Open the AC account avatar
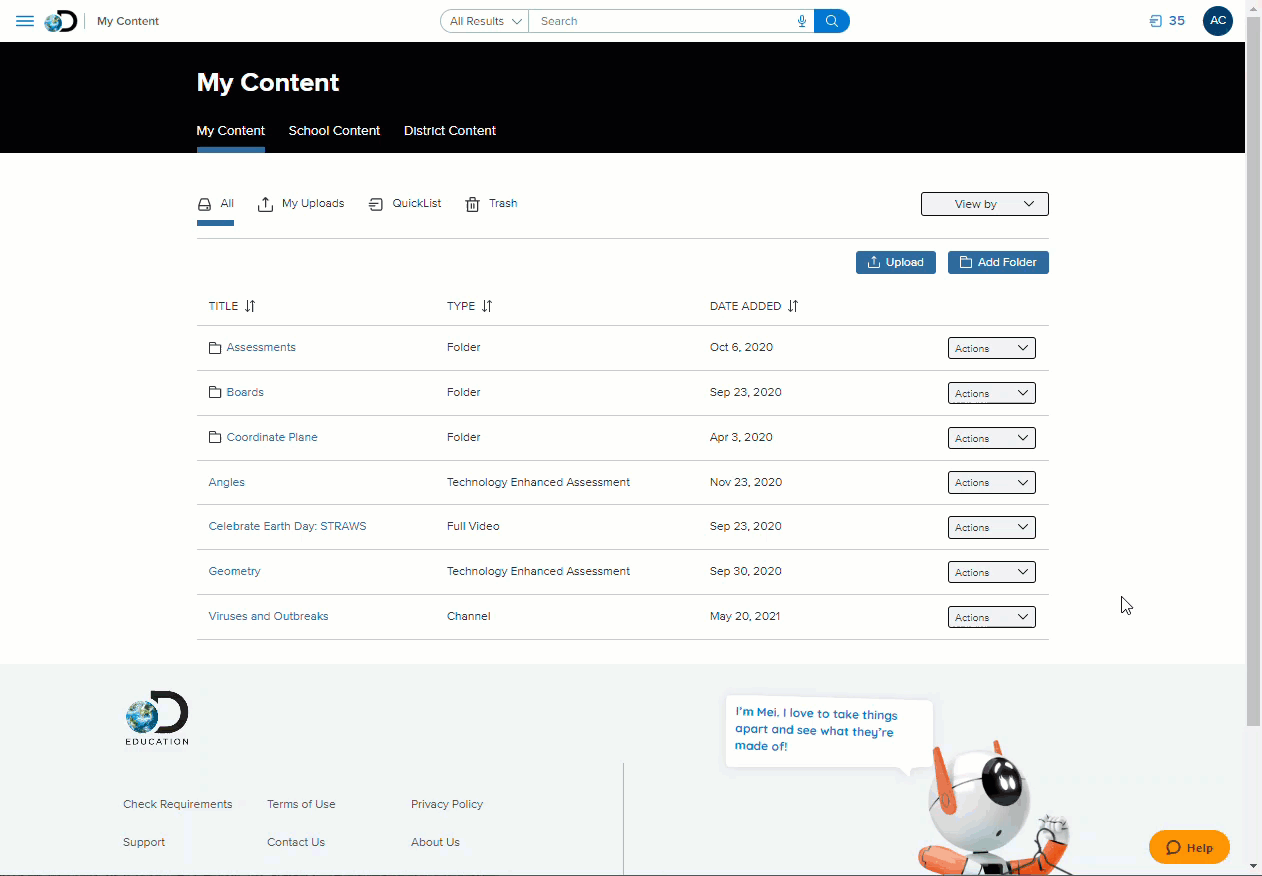1262x876 pixels. [1217, 20]
